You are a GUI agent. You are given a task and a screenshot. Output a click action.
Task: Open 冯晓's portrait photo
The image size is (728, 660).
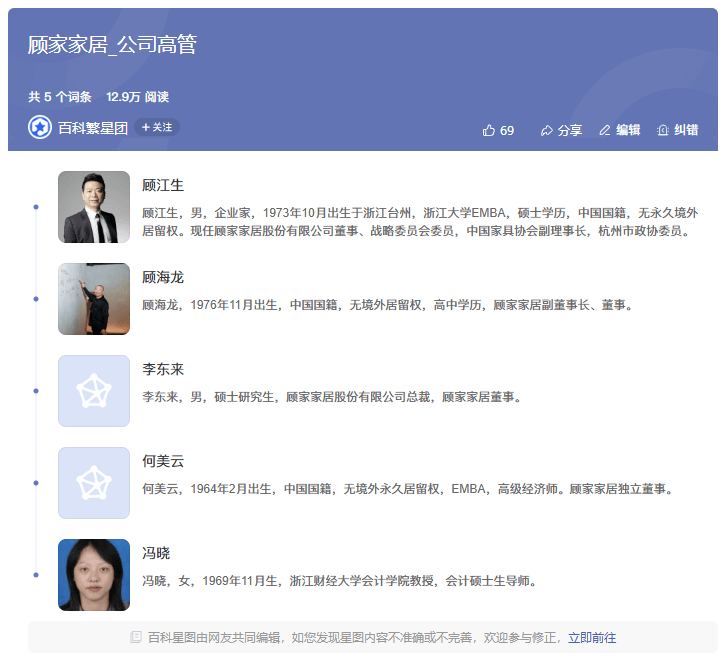[94, 575]
